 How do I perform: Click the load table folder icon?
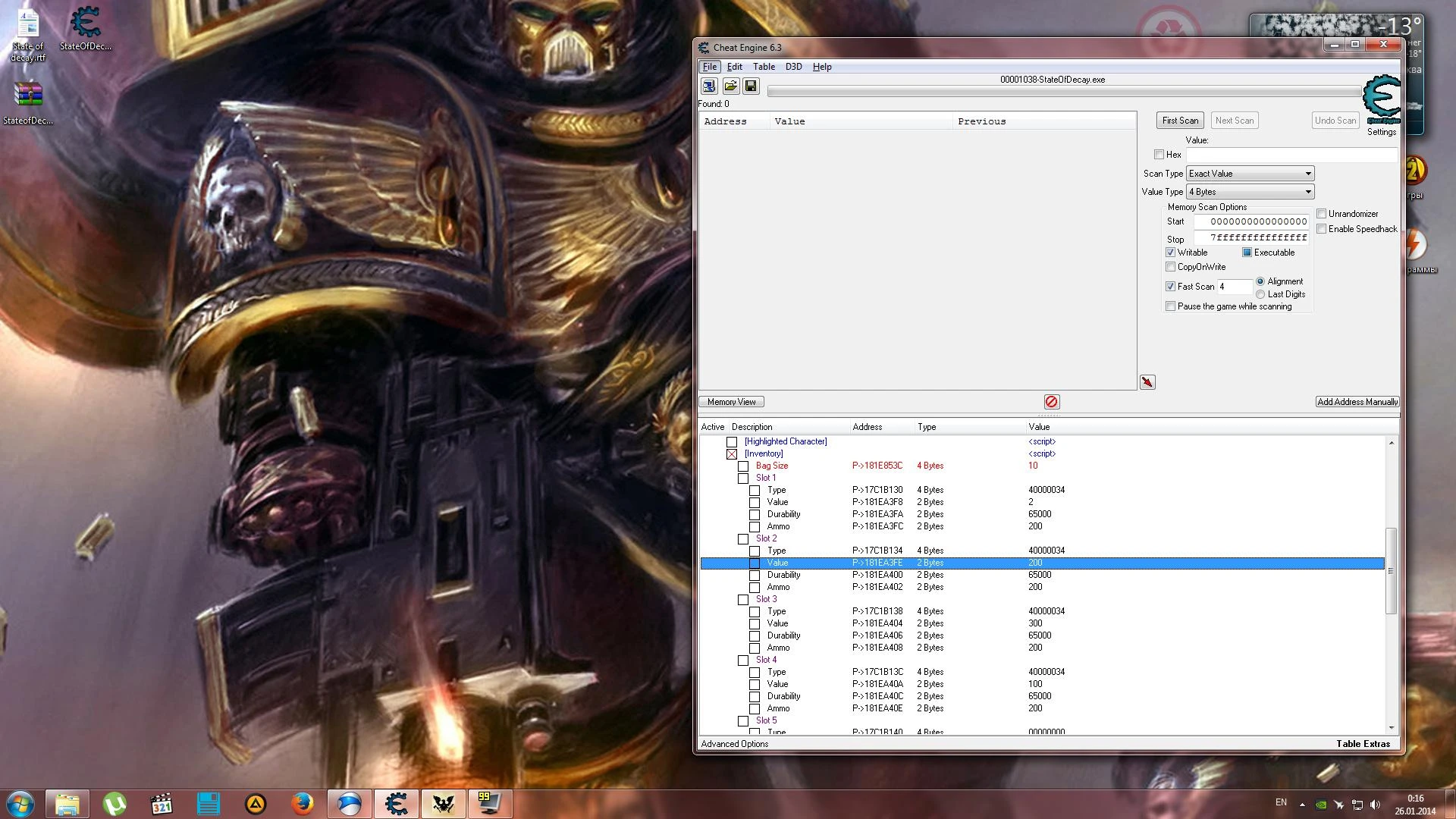coord(730,86)
